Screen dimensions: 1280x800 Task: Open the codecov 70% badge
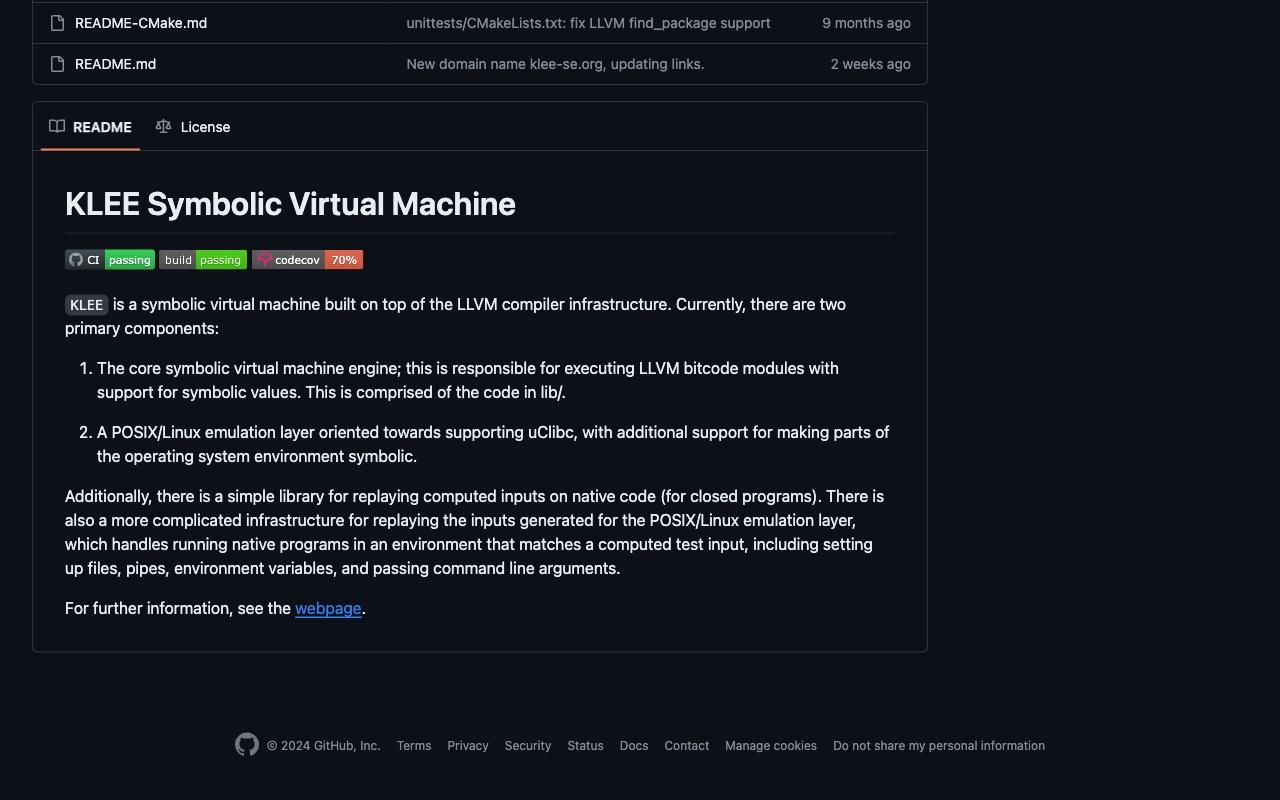(307, 260)
